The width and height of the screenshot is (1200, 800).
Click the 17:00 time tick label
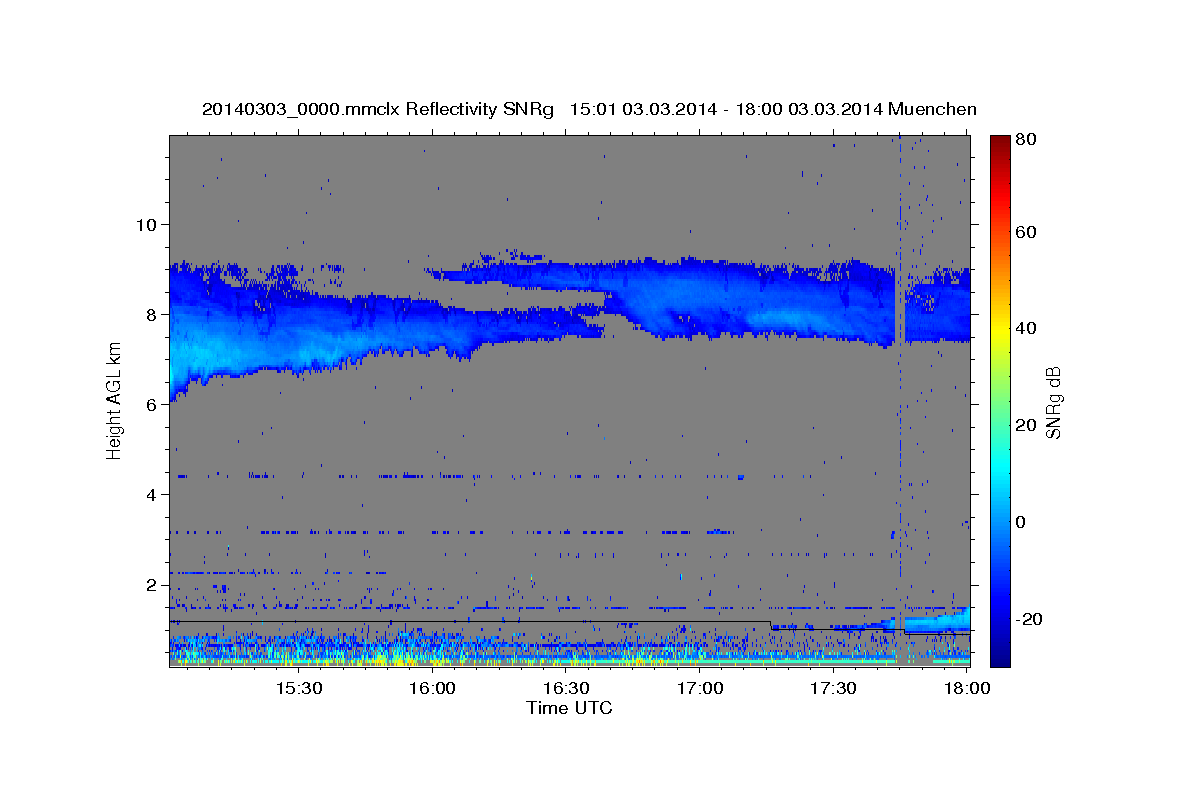pyautogui.click(x=700, y=689)
